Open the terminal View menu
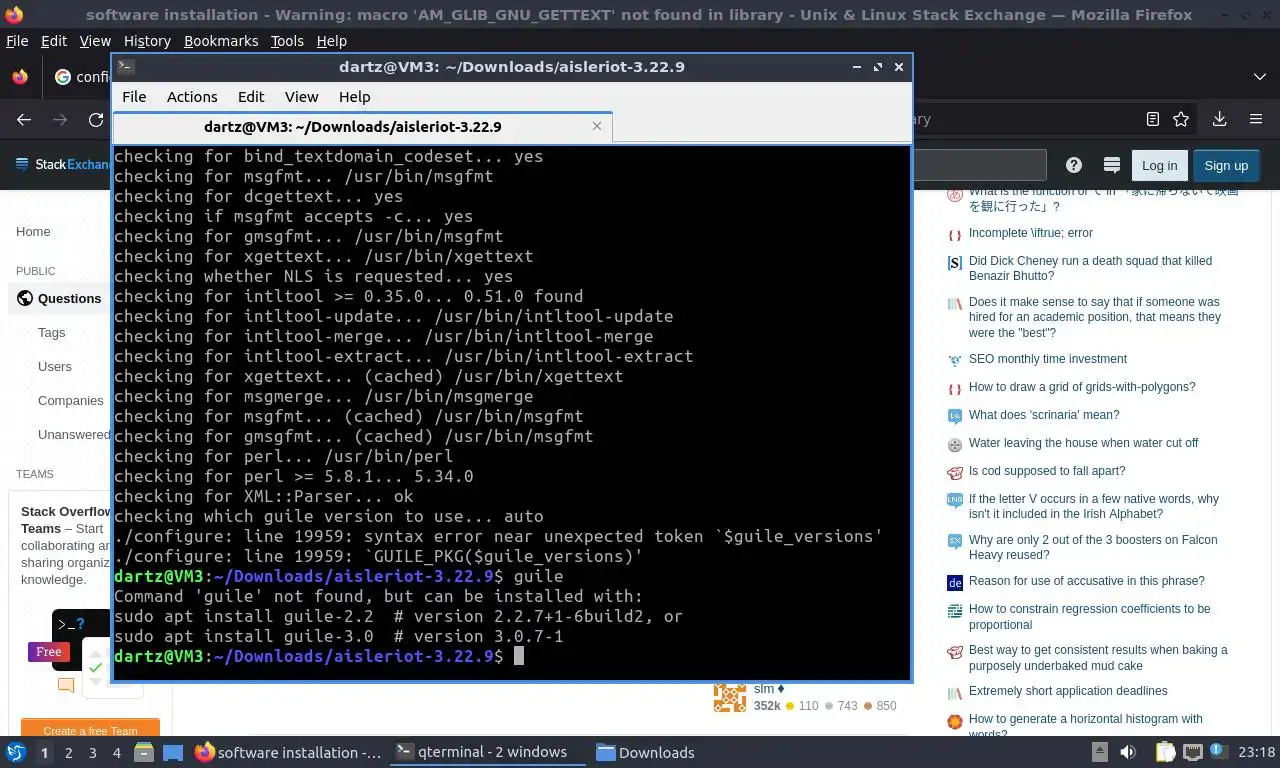 pos(301,97)
